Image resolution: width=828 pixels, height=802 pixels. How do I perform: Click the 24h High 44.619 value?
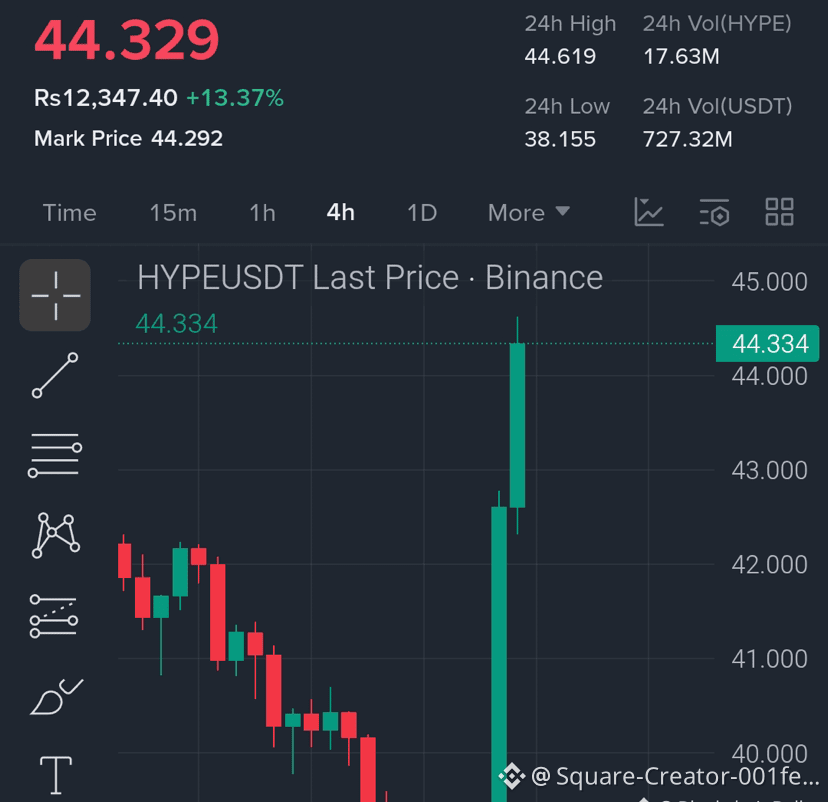coord(560,56)
